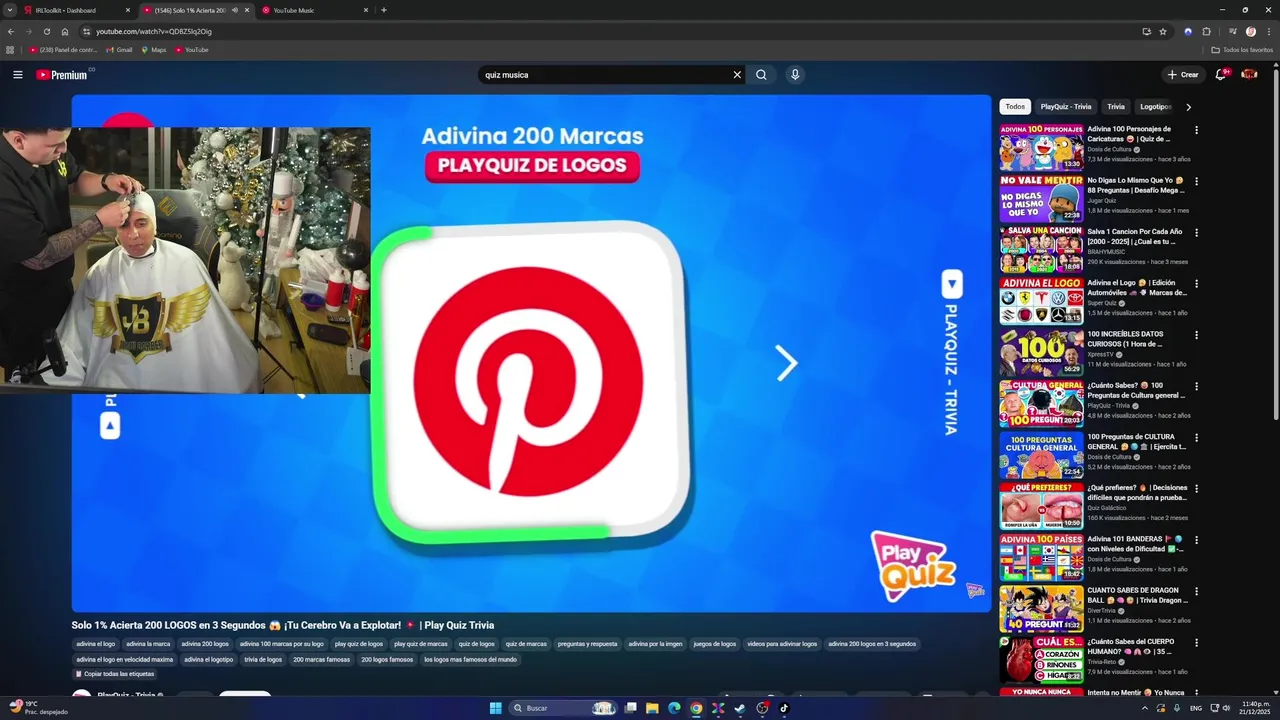Open options for 'Adivina 100 Personajes' video
Image resolution: width=1280 pixels, height=720 pixels.
(x=1196, y=130)
